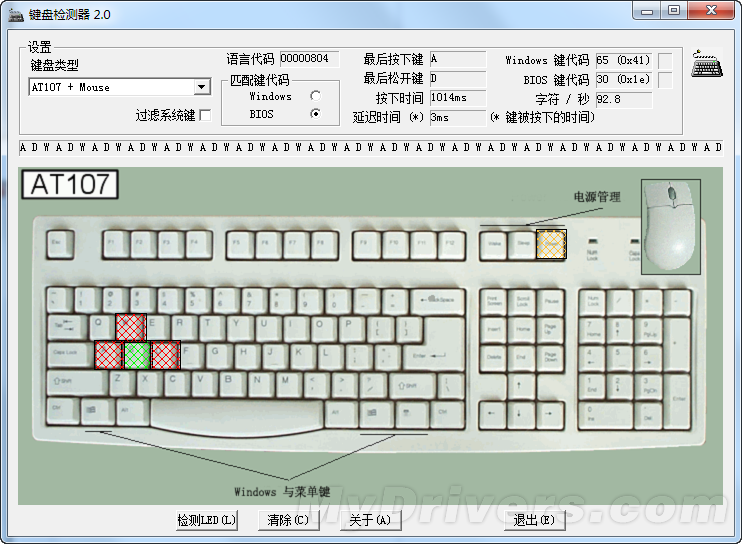Click the characters per second field 92.8
The image size is (742, 544).
[624, 99]
